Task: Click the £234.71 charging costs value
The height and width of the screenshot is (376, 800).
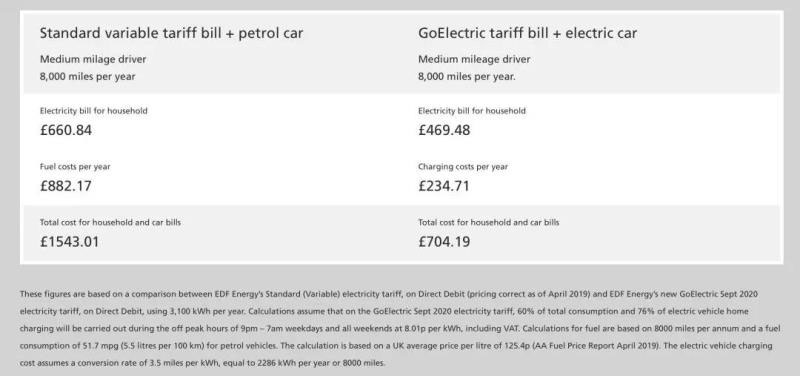Action: (444, 186)
